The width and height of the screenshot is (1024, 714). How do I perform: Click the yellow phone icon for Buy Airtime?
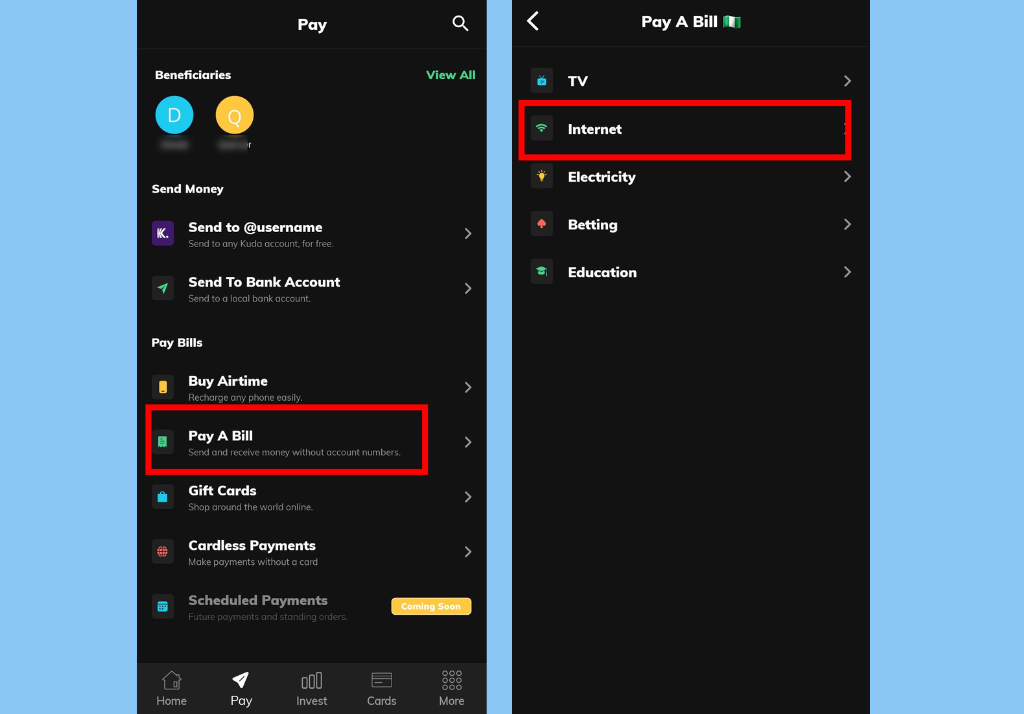click(163, 387)
